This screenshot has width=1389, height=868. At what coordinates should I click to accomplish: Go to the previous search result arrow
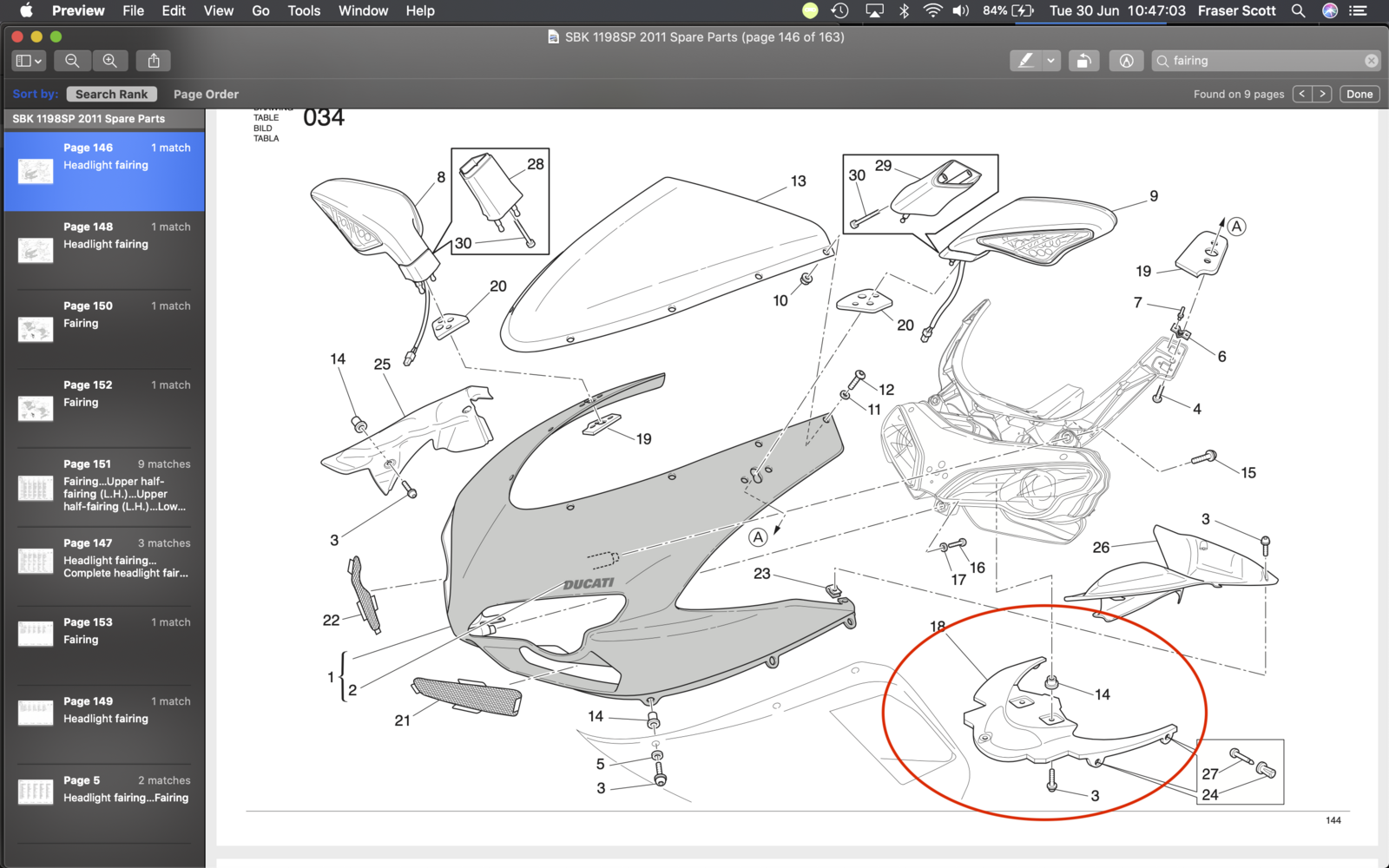1301,94
